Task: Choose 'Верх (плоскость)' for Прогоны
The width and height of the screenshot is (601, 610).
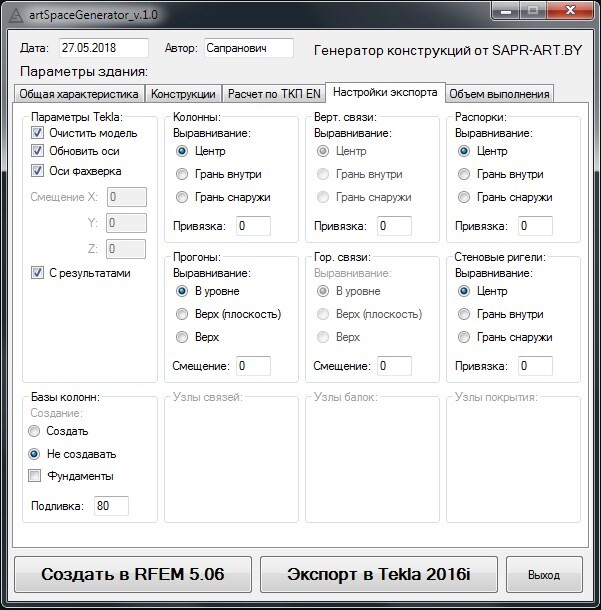Action: (x=182, y=314)
